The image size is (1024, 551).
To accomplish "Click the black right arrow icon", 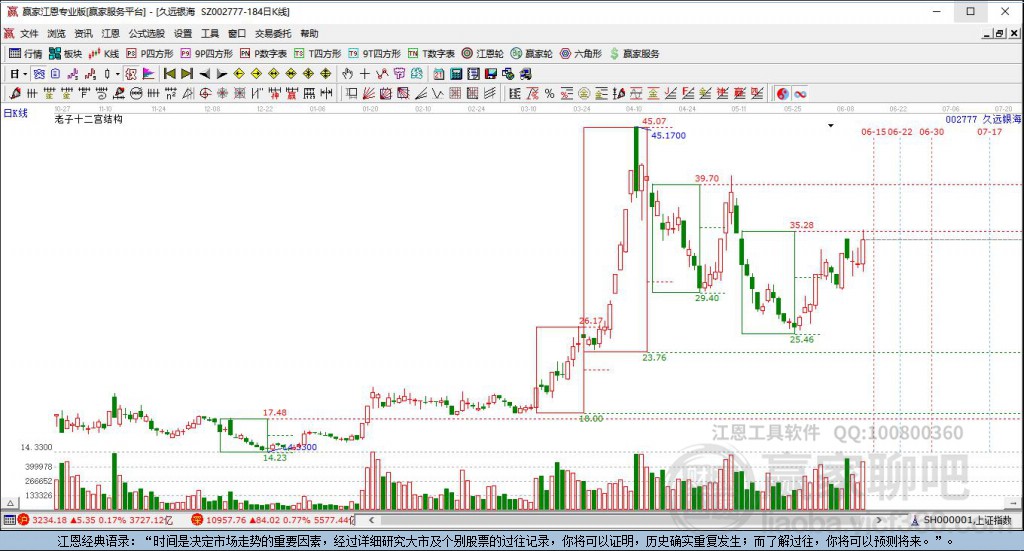I will [222, 74].
